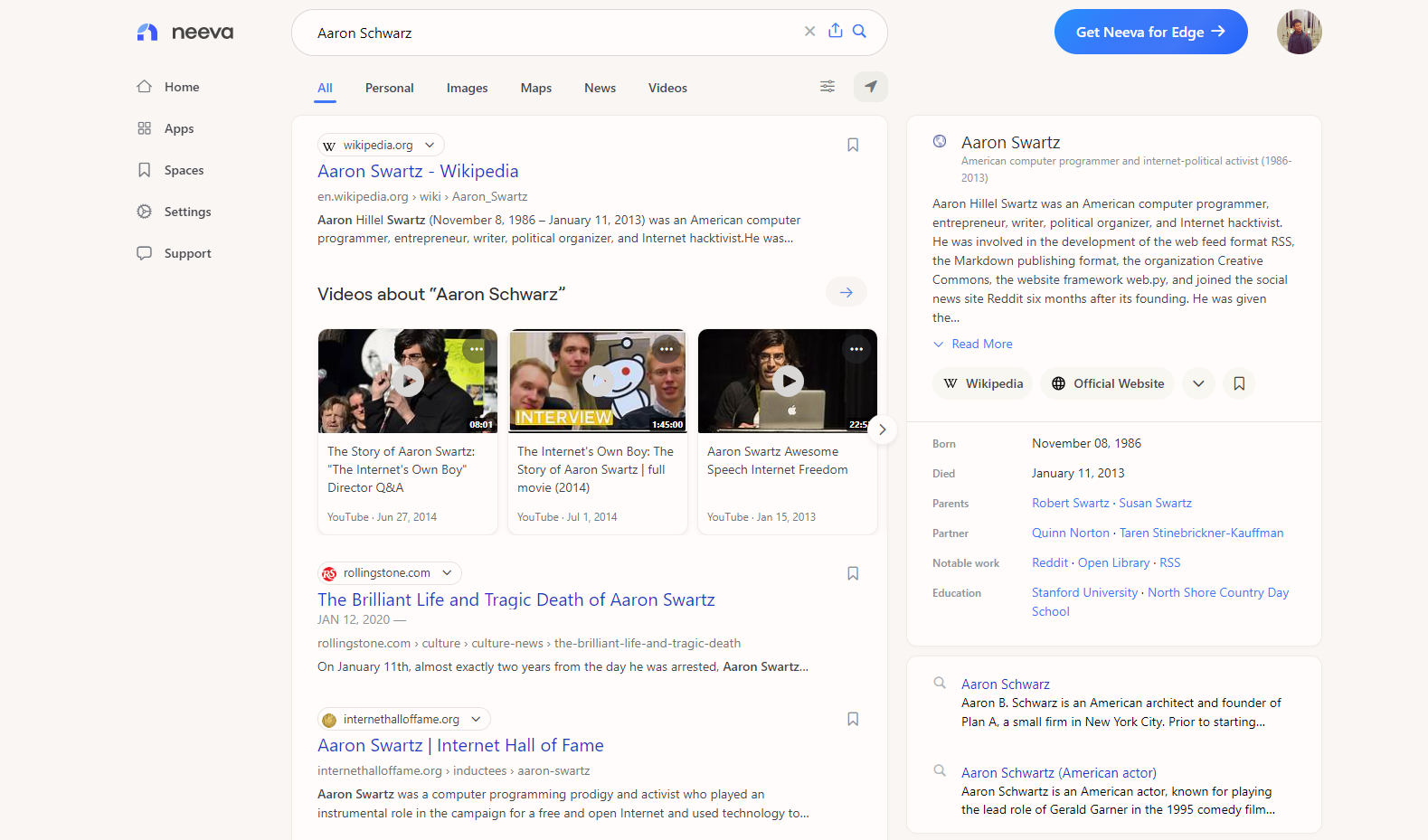
Task: Select the All tab
Action: (326, 88)
